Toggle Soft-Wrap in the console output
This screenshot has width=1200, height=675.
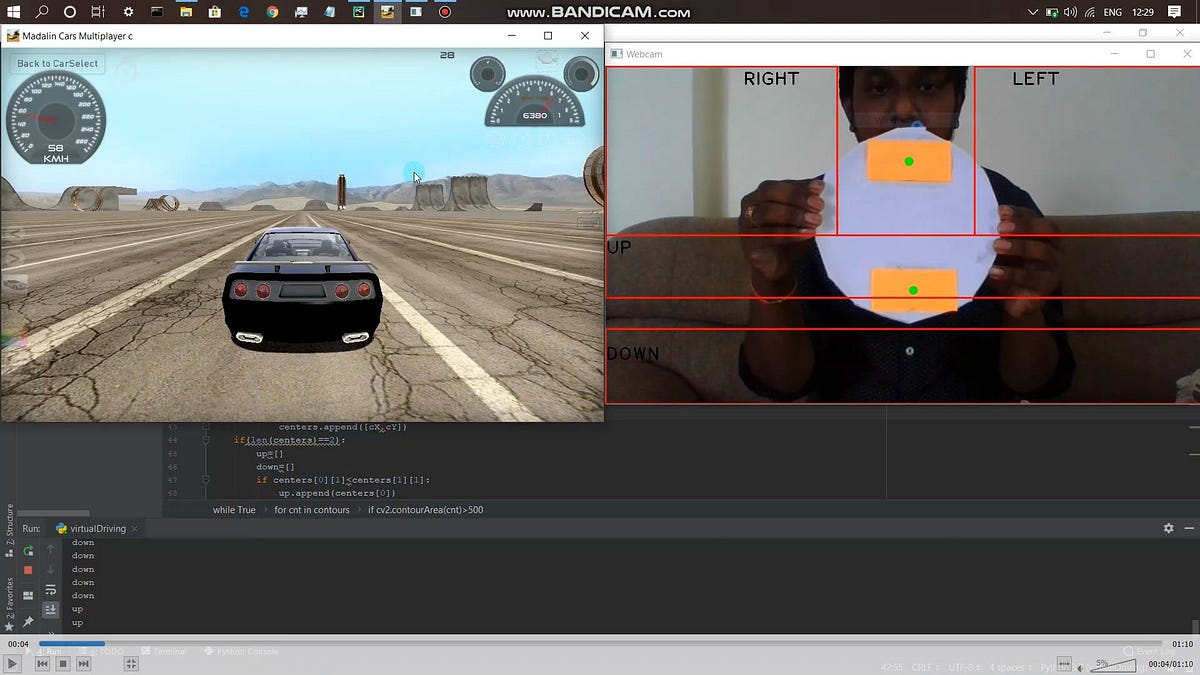coord(50,590)
